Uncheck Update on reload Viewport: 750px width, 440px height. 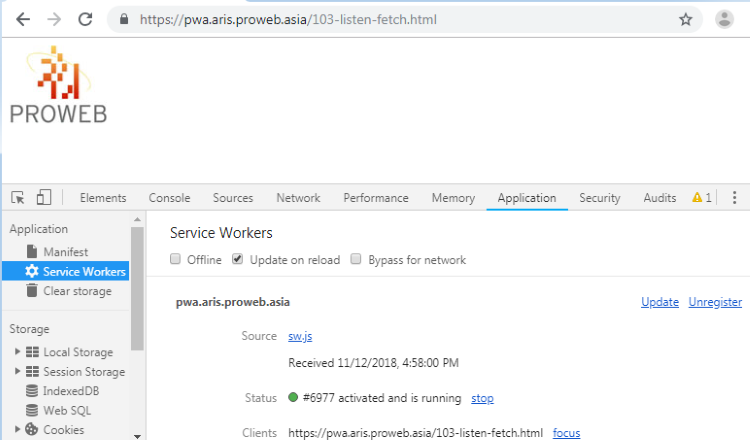[238, 259]
